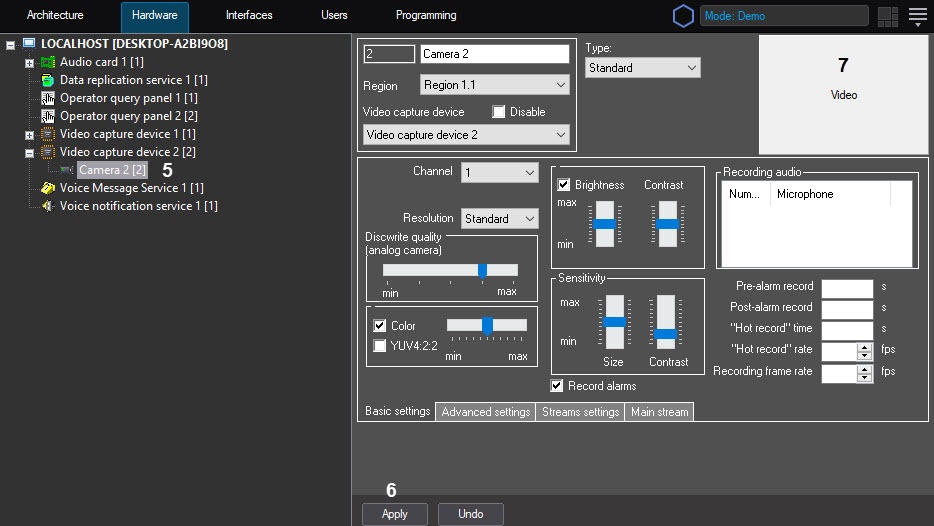The height and width of the screenshot is (526, 934).
Task: Open the Region 1.1 dropdown
Action: (x=494, y=86)
